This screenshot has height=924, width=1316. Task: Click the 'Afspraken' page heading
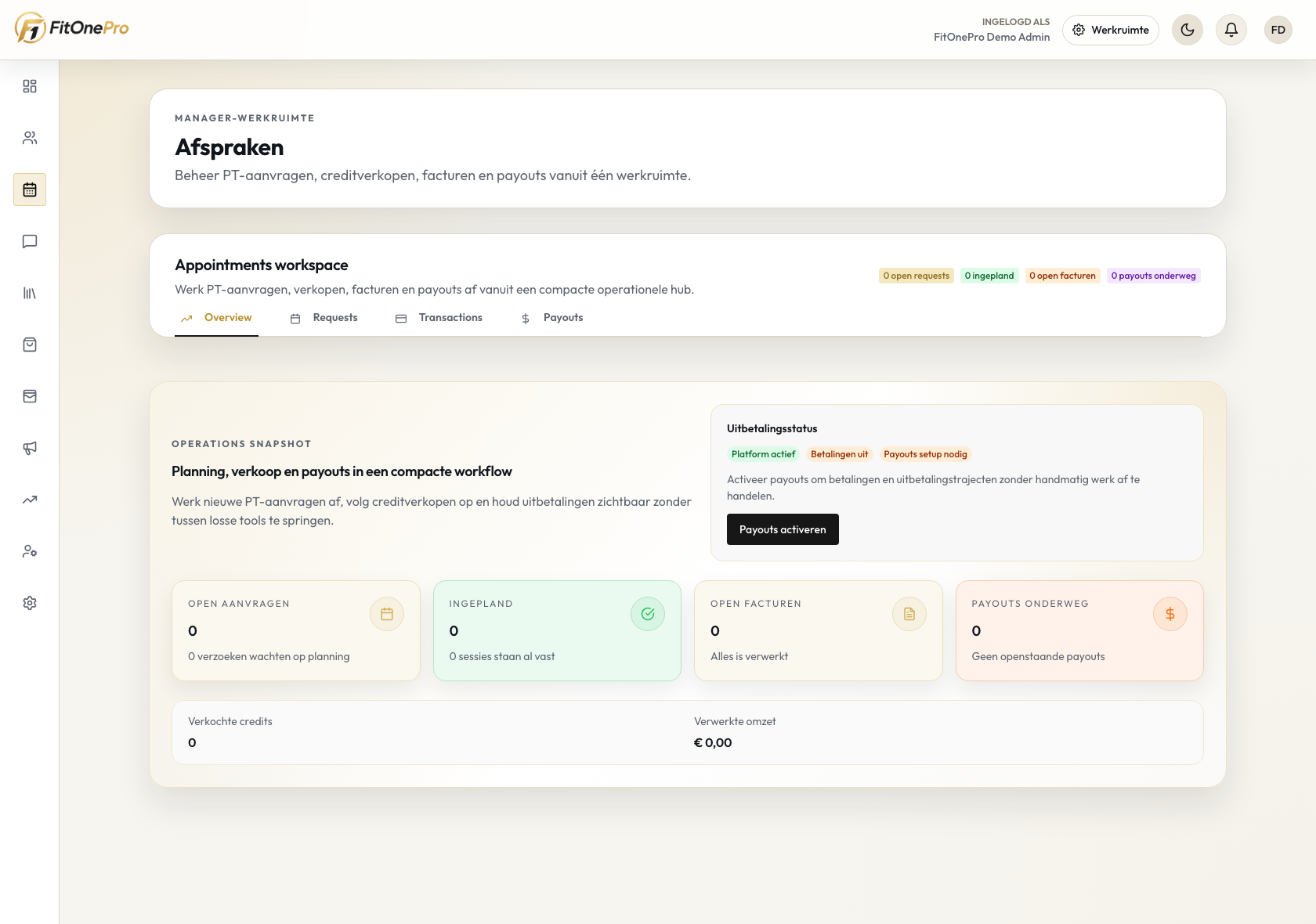coord(230,147)
